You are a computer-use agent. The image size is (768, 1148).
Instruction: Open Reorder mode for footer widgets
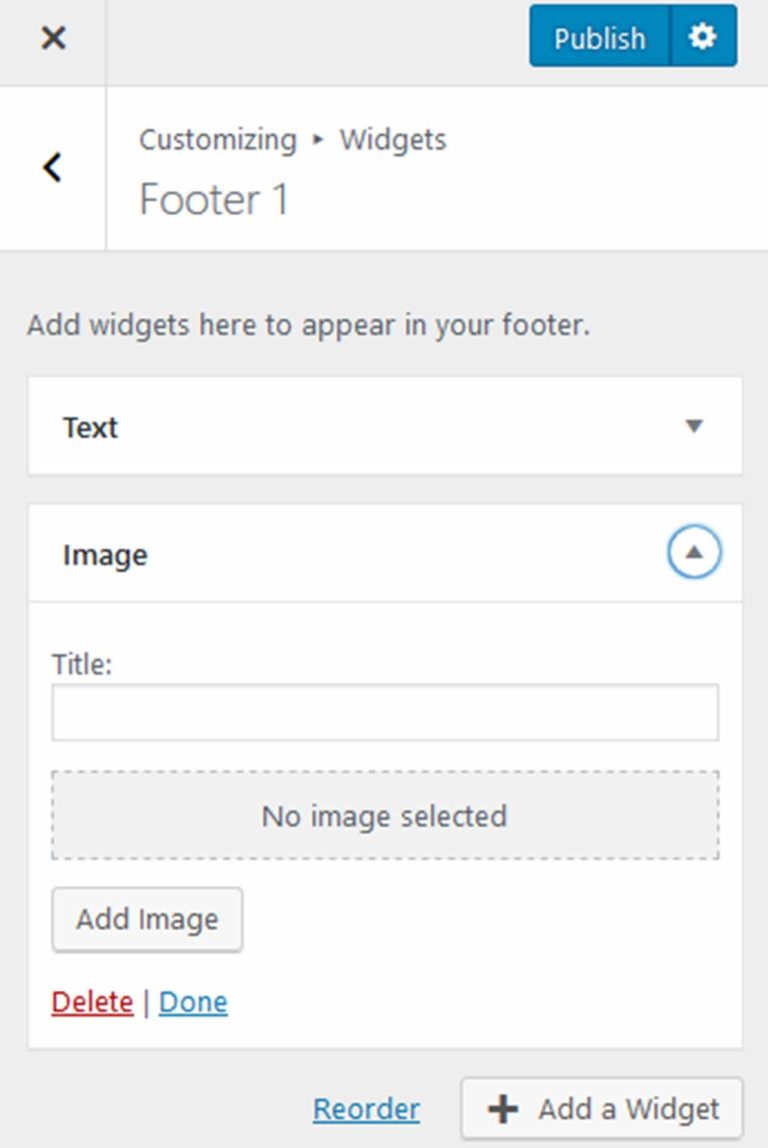click(366, 1108)
